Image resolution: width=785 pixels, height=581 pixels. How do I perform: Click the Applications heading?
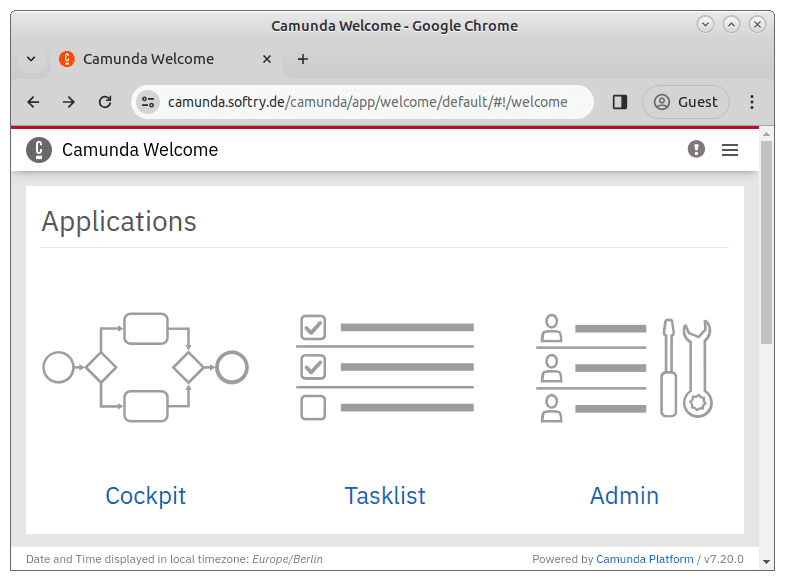(119, 222)
